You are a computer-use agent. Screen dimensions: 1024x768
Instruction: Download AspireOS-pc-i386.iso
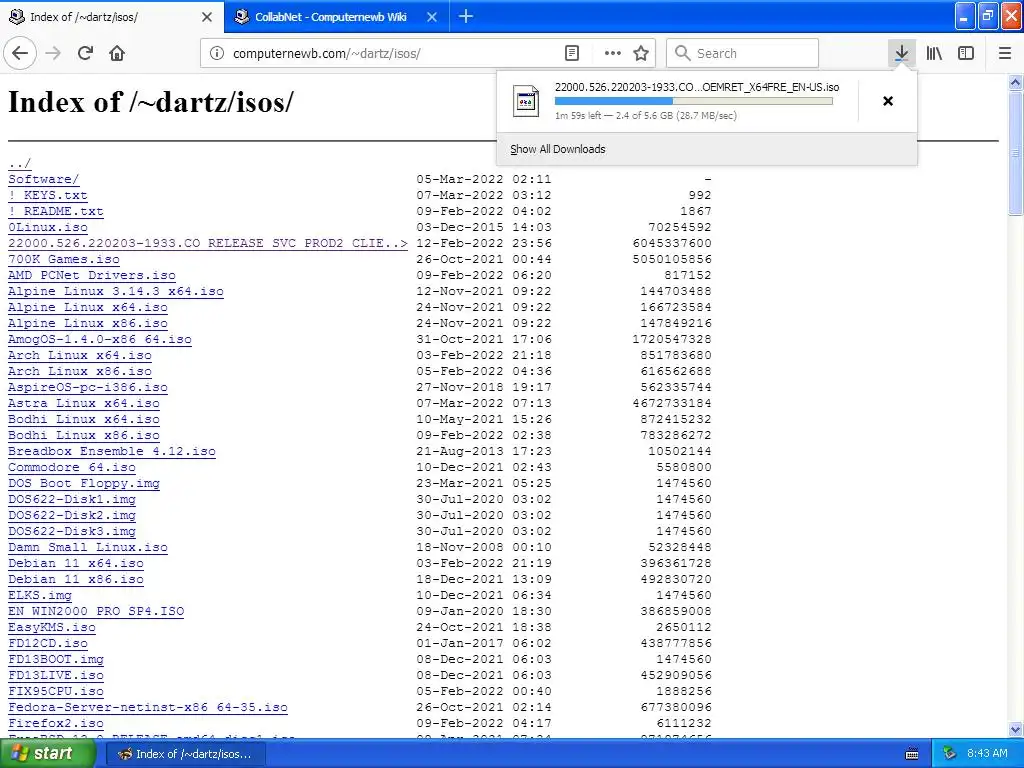point(88,387)
